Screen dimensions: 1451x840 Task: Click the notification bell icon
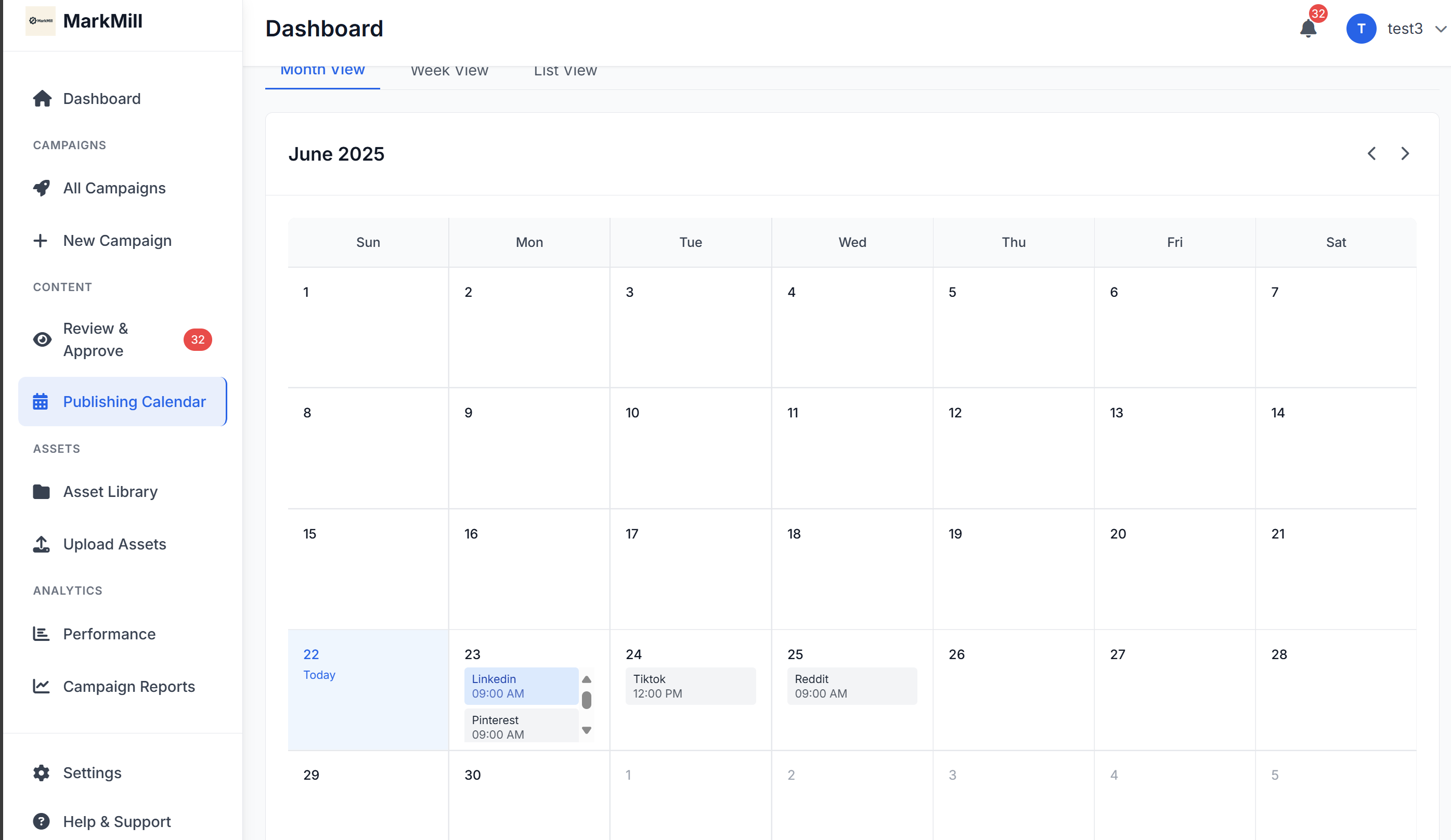tap(1307, 29)
